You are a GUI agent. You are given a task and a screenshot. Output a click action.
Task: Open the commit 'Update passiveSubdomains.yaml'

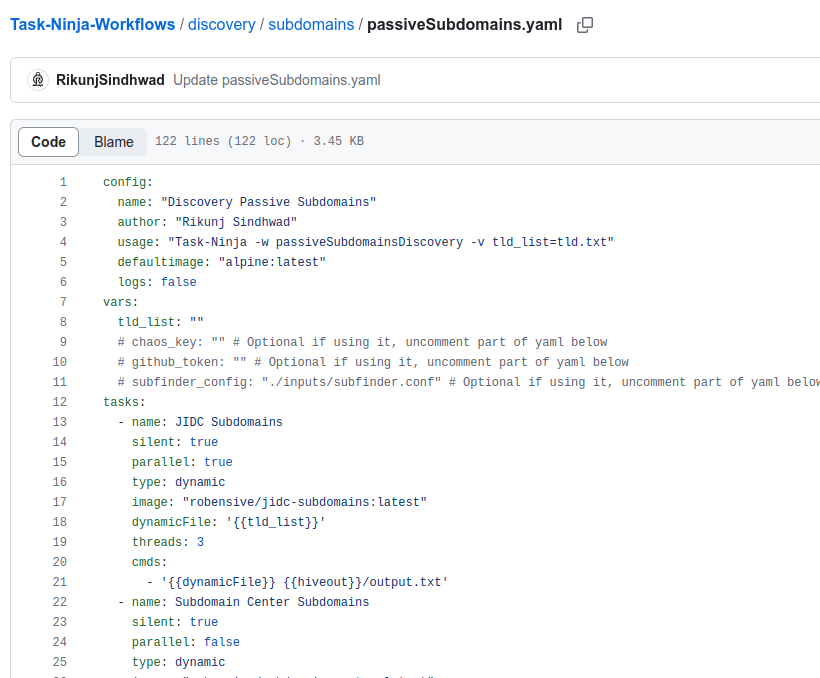click(x=277, y=80)
